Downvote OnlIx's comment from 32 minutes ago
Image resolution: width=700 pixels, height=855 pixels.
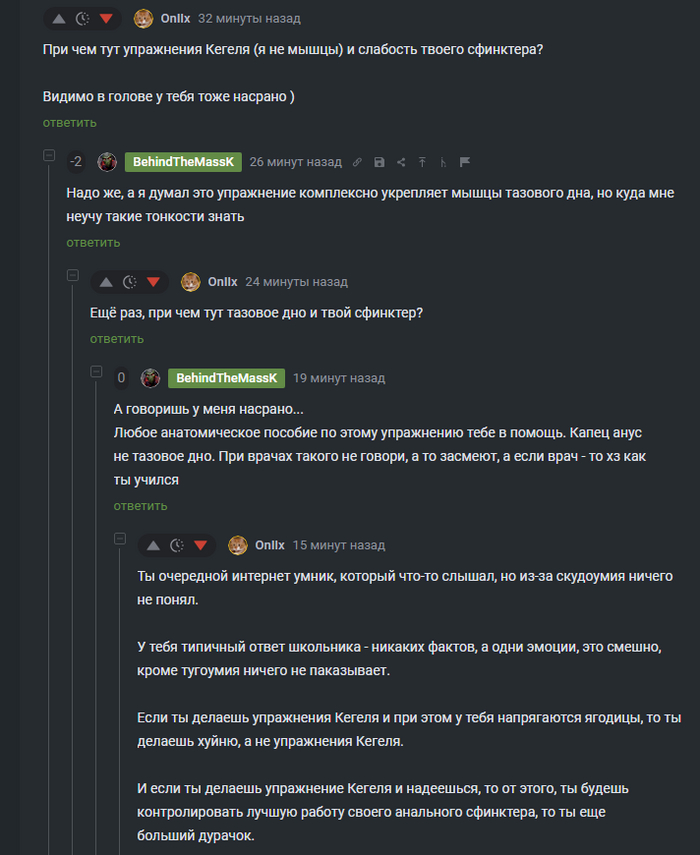[x=106, y=19]
